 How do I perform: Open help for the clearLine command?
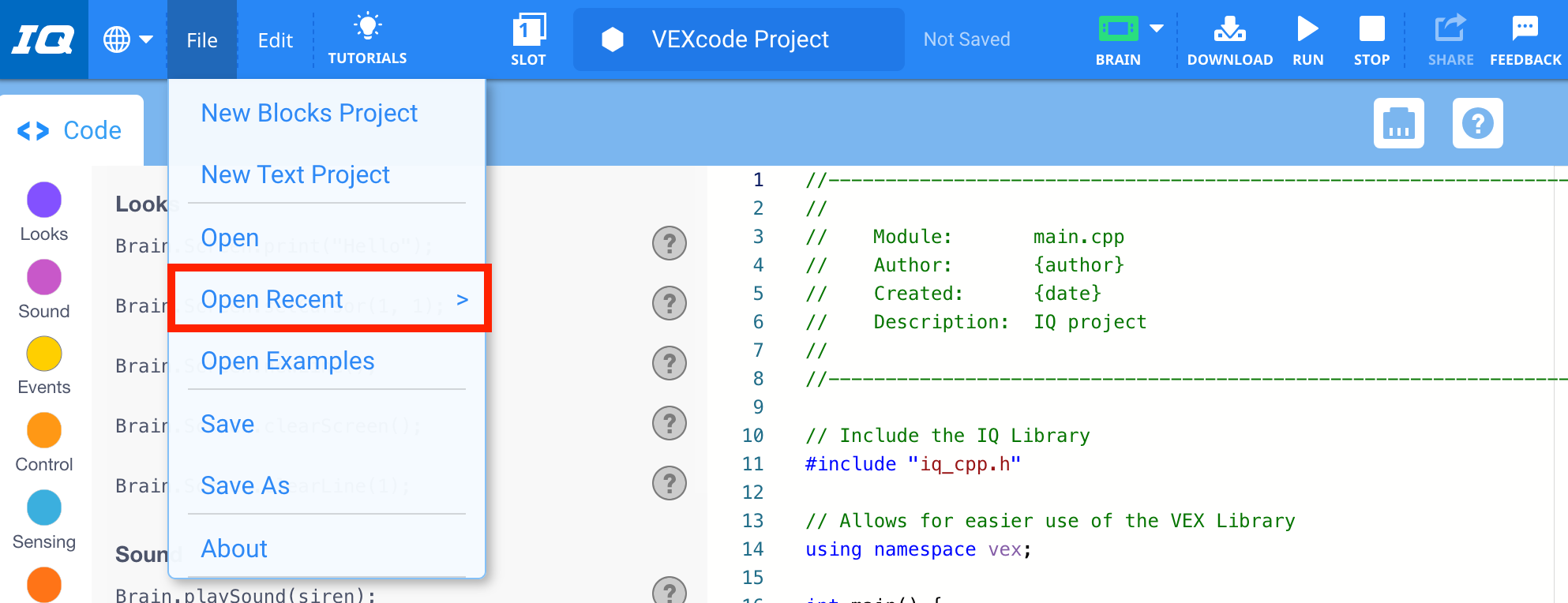coord(670,483)
